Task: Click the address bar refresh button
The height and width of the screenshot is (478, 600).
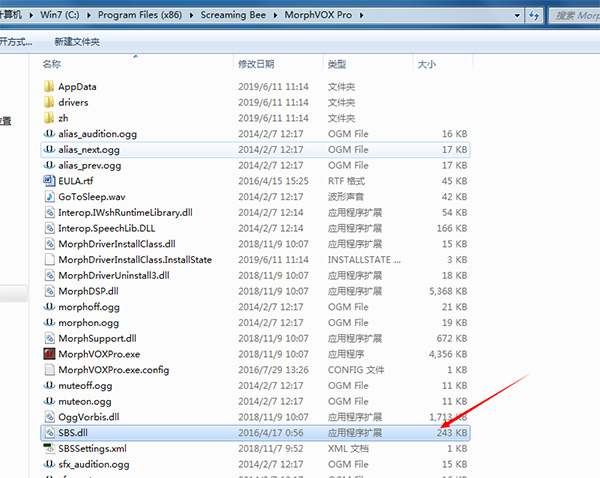Action: pyautogui.click(x=534, y=16)
